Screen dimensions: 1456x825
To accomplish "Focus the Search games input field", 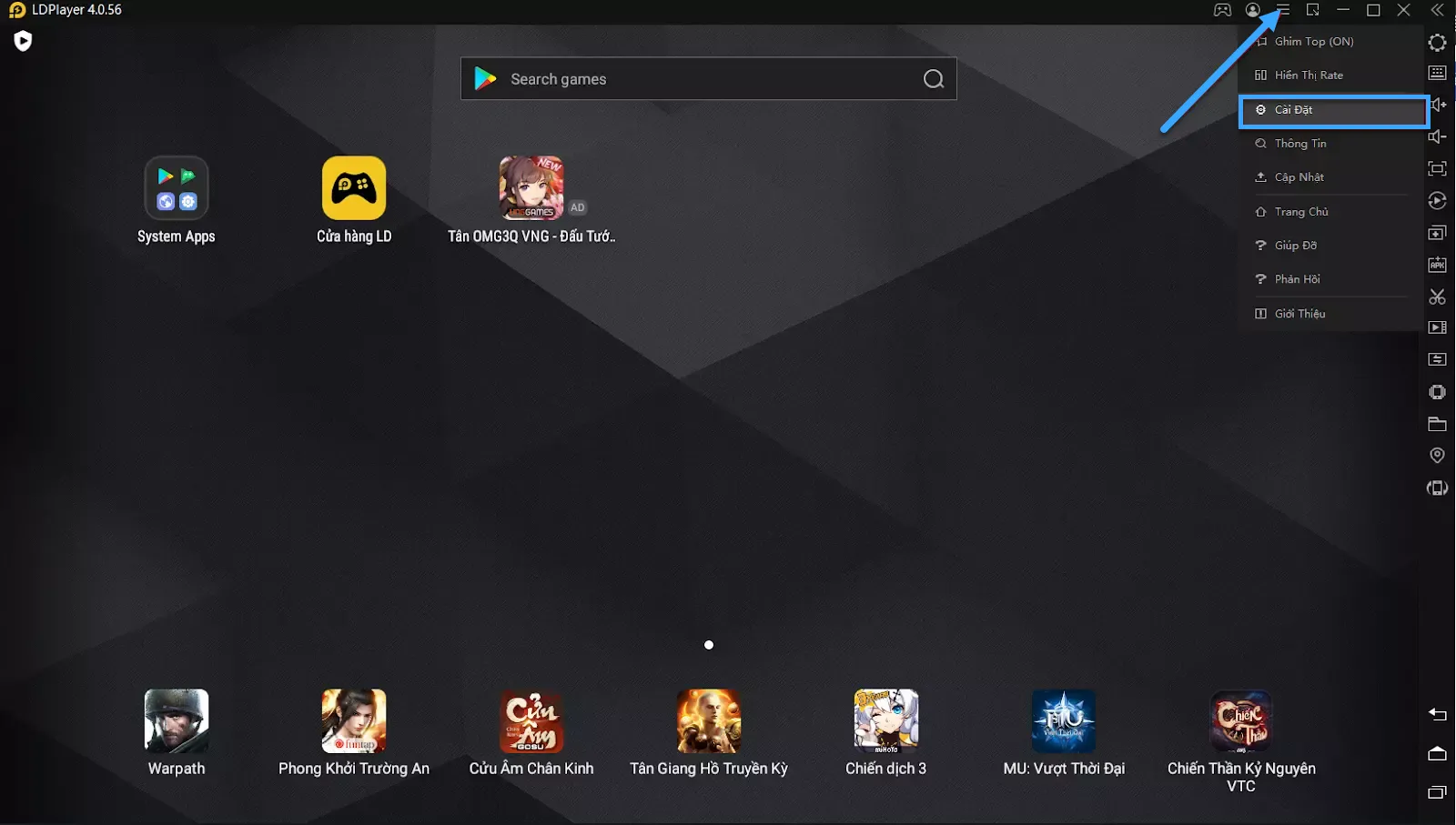I will 708,79.
